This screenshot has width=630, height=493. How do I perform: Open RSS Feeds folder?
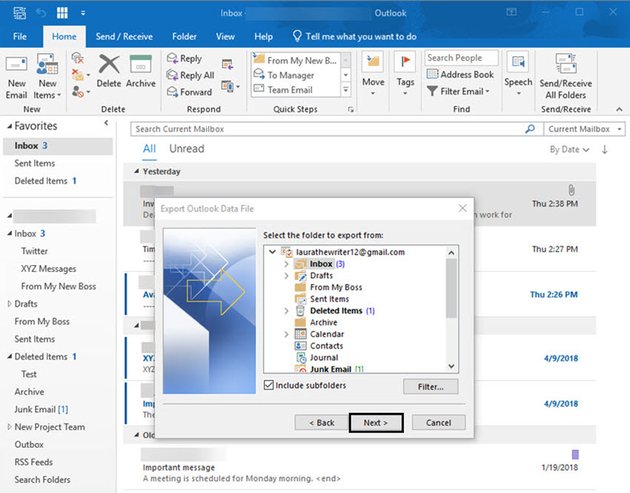click(x=34, y=462)
